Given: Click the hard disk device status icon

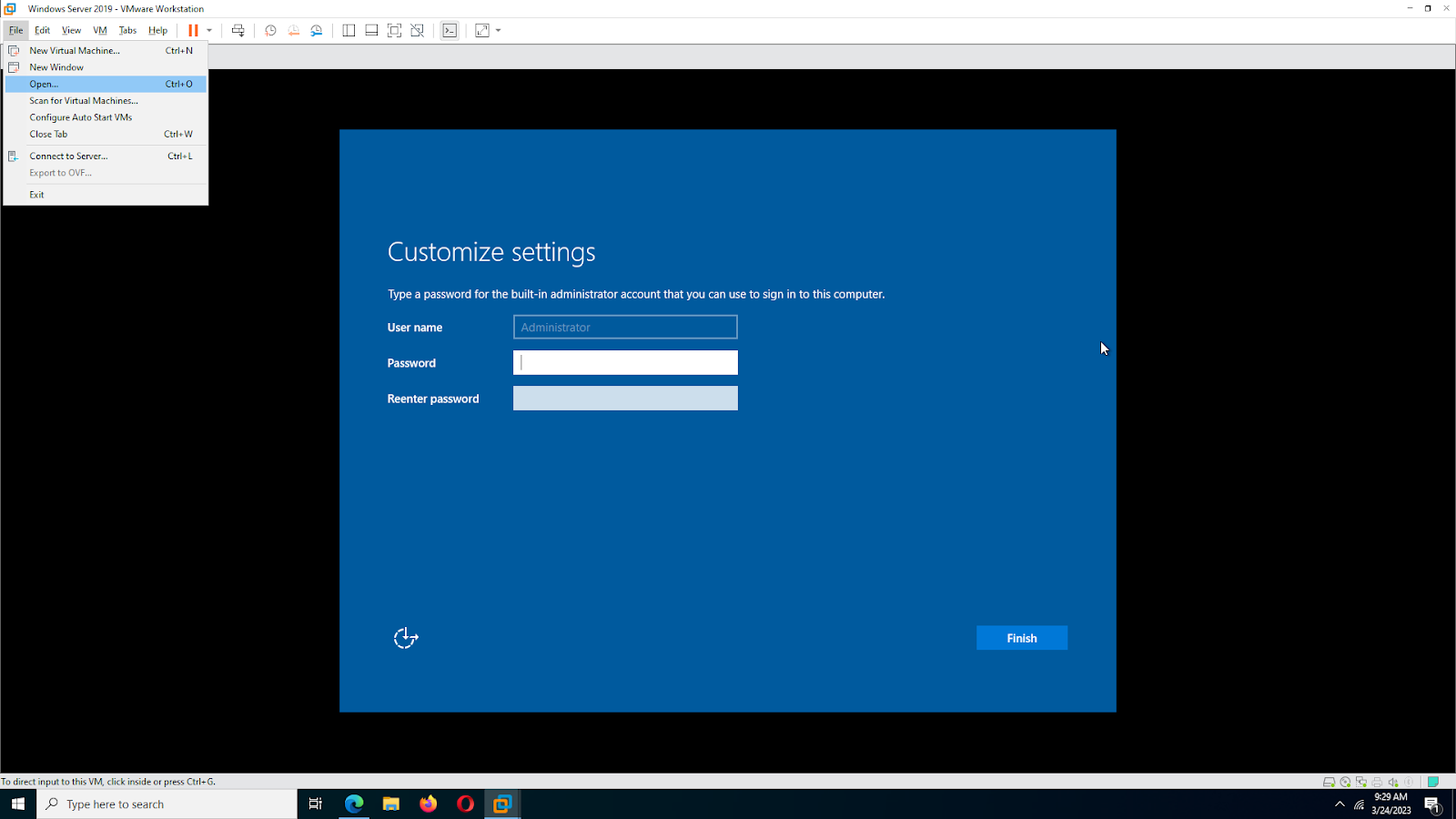Looking at the screenshot, I should tap(1329, 782).
